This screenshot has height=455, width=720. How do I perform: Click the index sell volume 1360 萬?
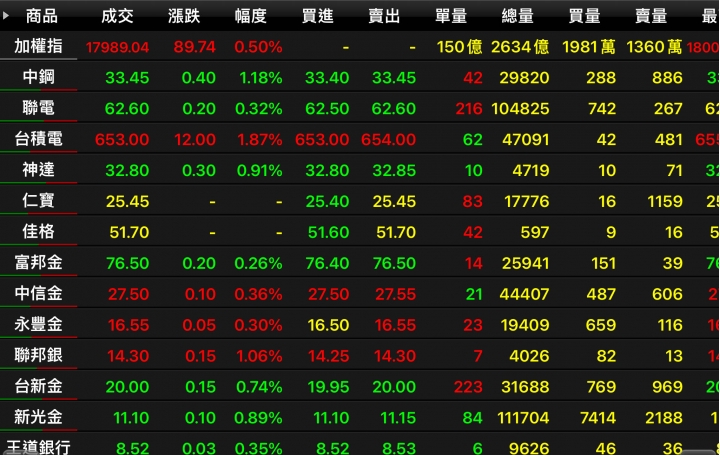(x=654, y=47)
